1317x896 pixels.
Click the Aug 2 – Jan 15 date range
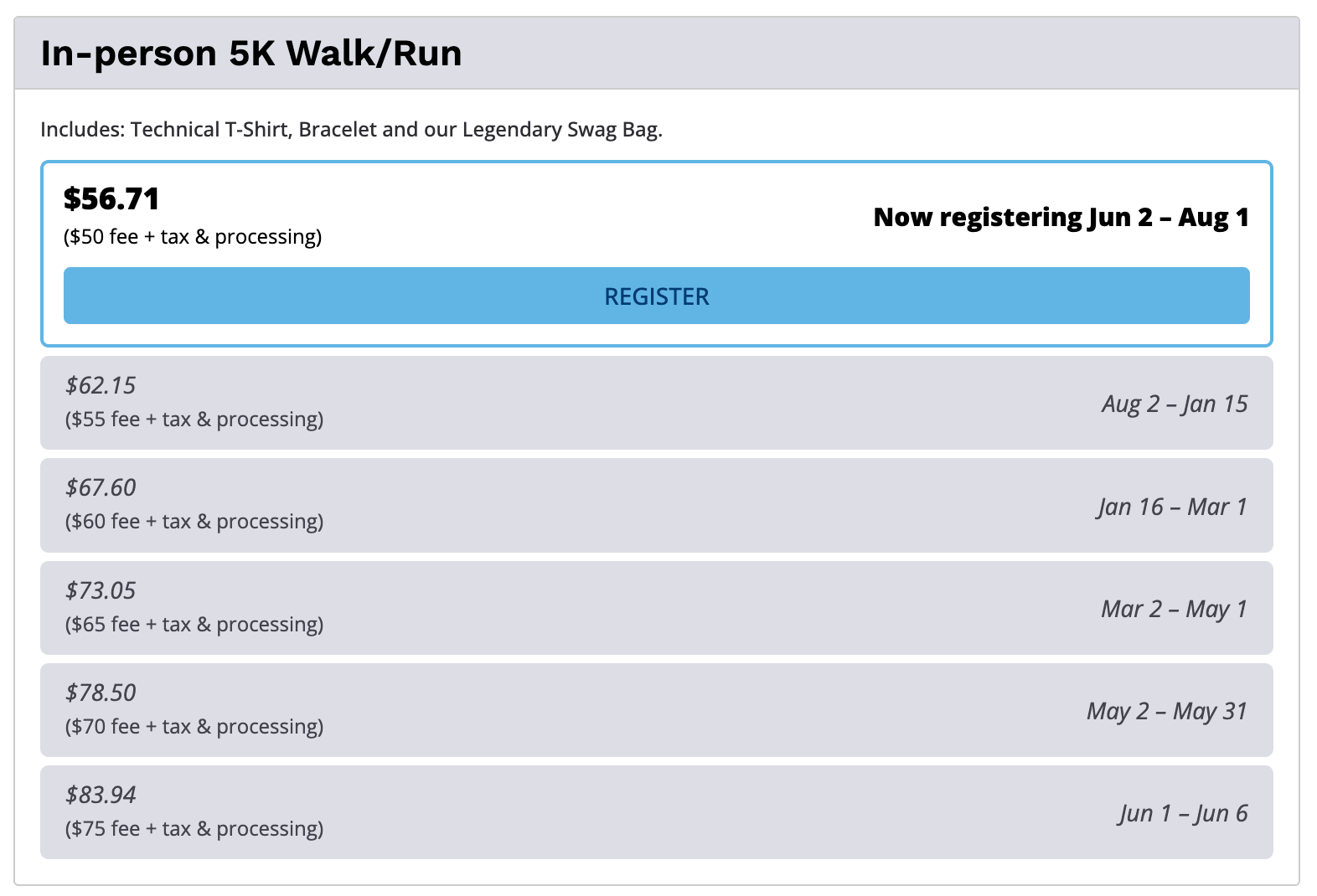tap(1175, 404)
